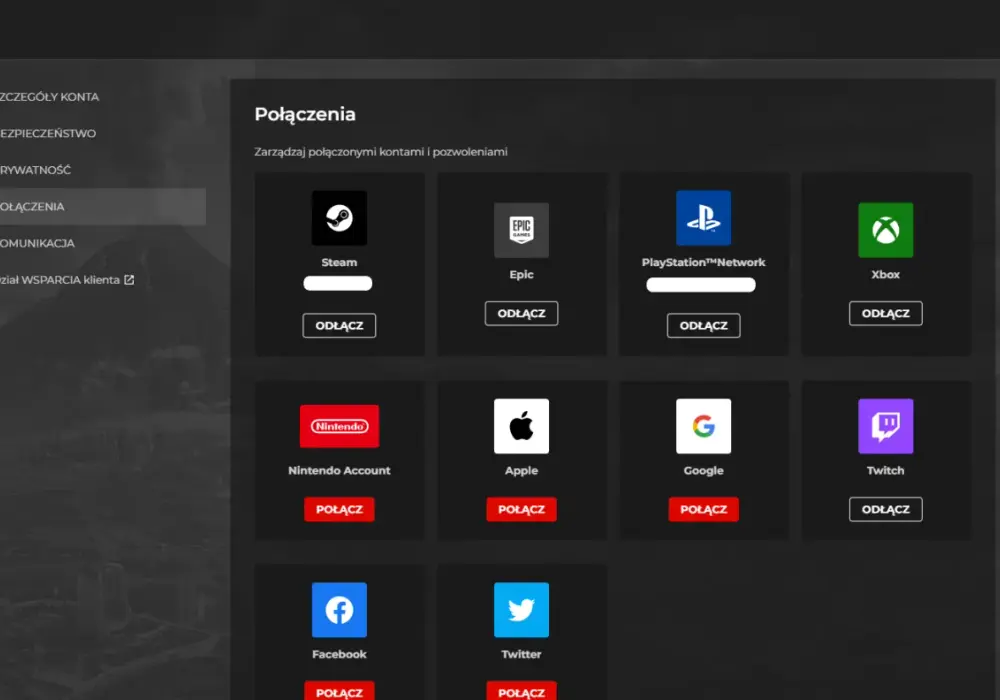Click the PlayStation™Network label

tap(703, 262)
